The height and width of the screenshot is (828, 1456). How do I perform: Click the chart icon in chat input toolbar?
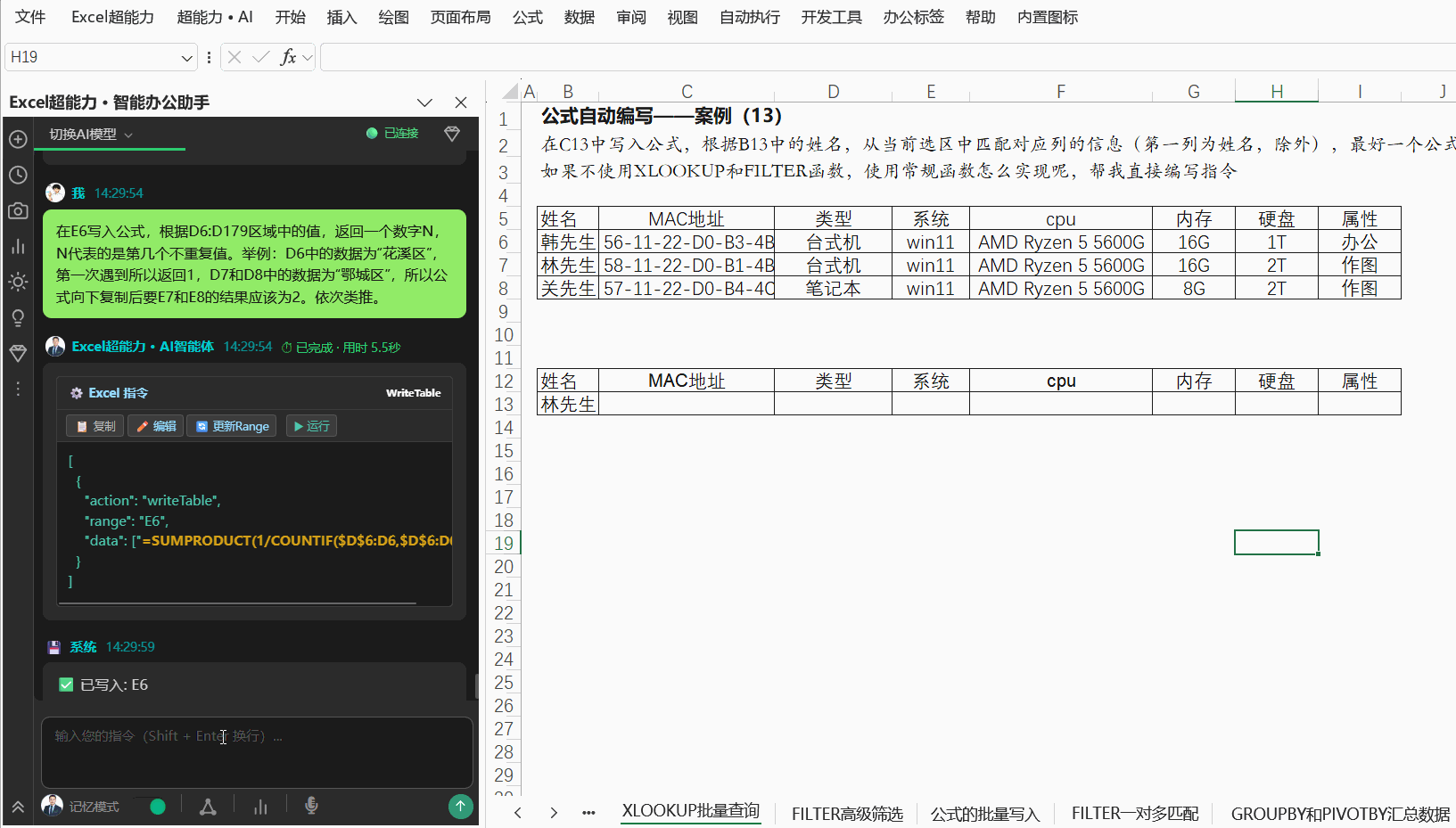click(260, 807)
